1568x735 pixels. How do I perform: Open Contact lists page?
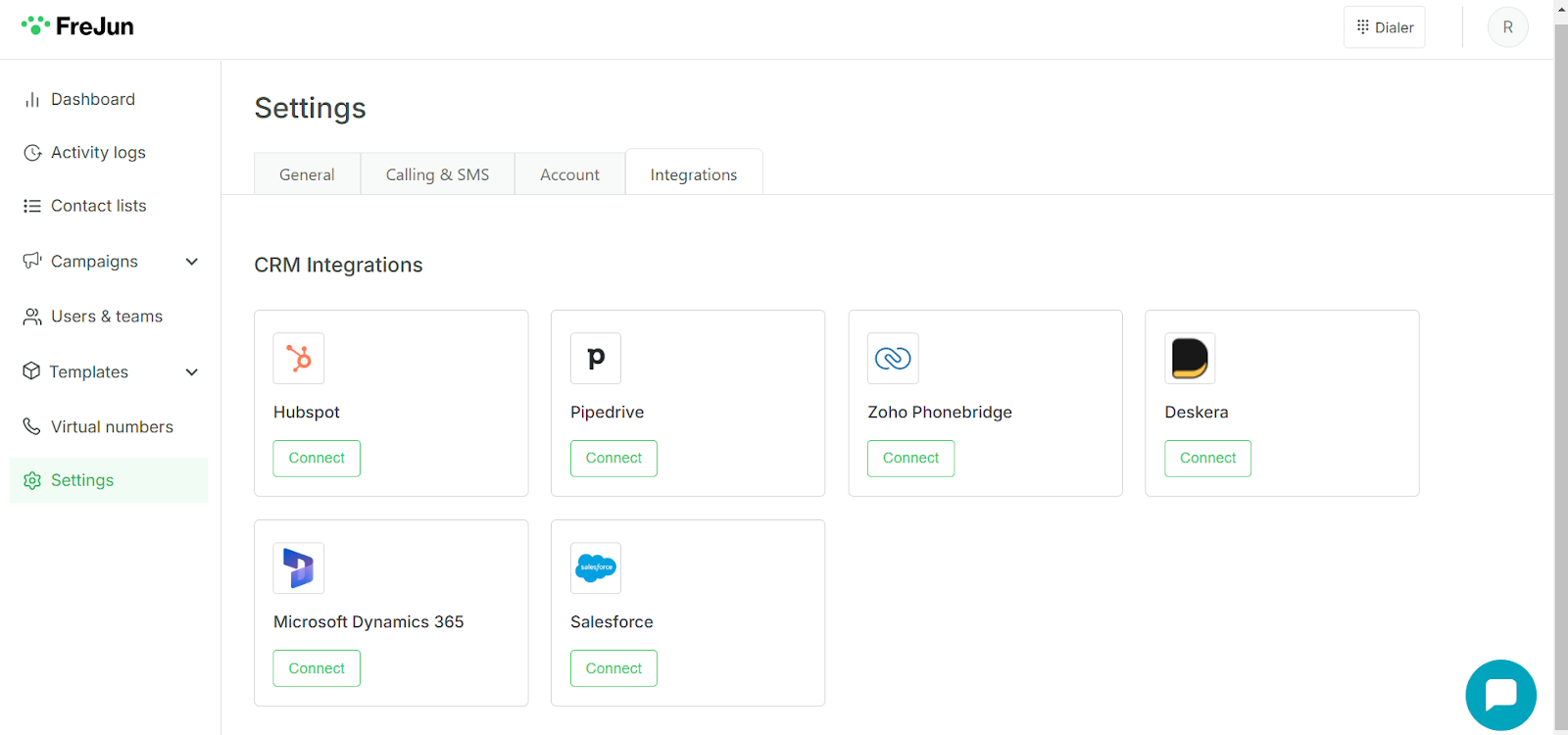[x=109, y=206]
